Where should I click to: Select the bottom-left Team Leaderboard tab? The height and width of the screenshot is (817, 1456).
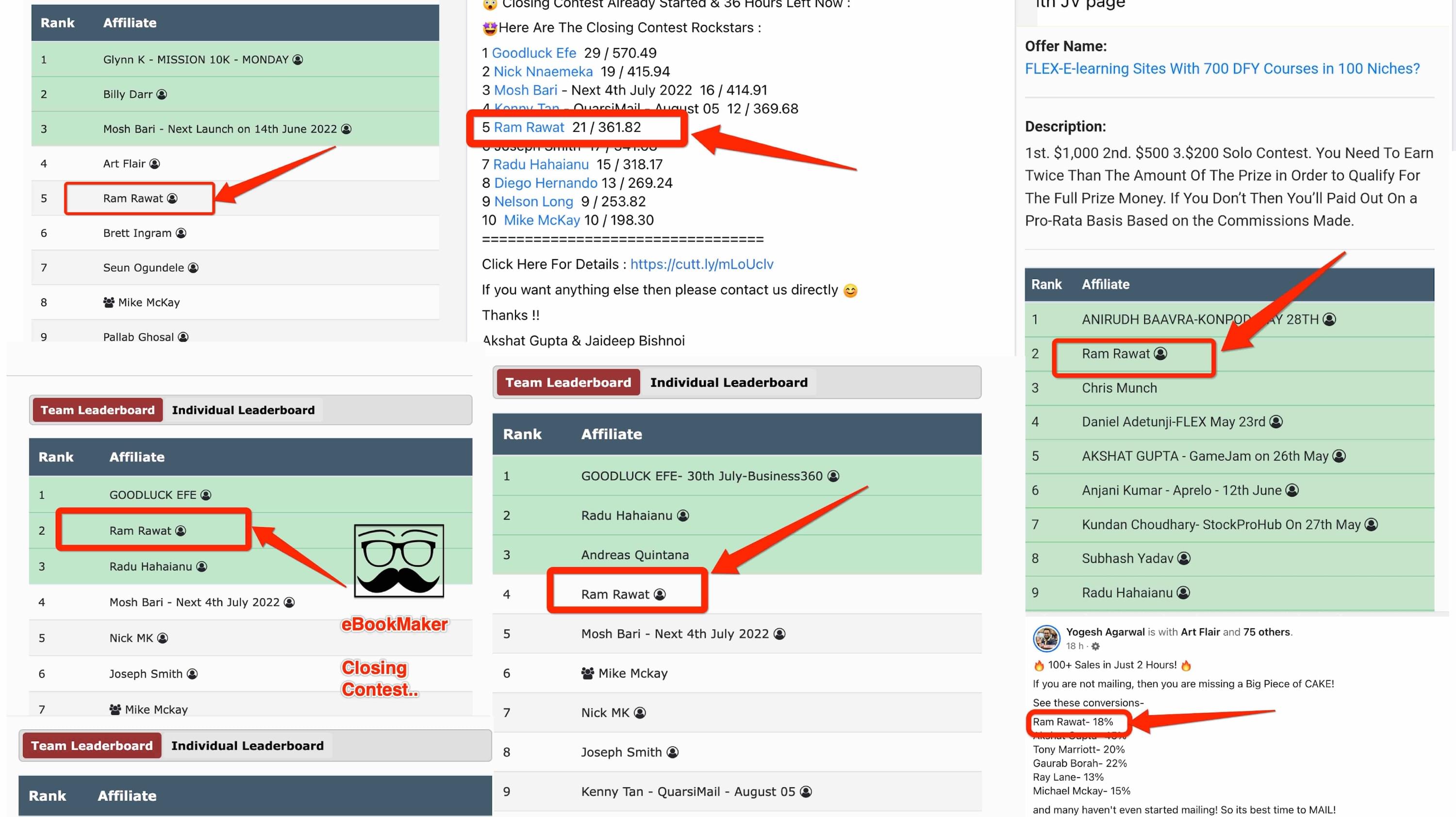(92, 746)
